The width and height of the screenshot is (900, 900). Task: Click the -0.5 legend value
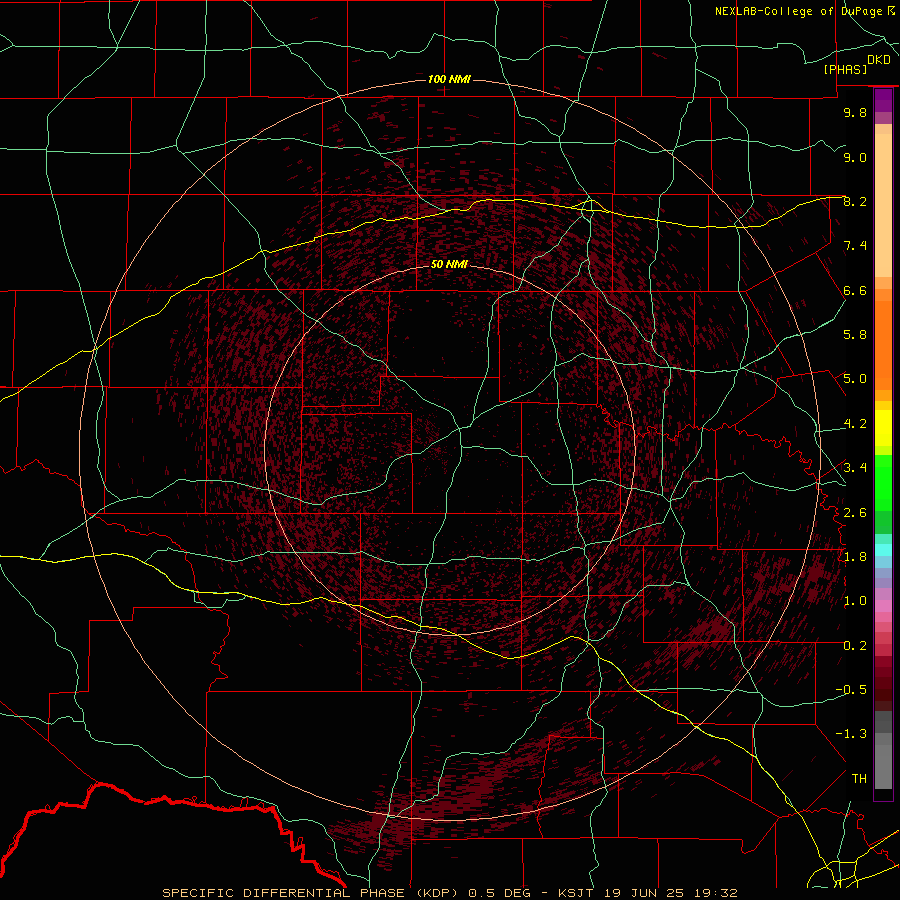click(x=851, y=690)
